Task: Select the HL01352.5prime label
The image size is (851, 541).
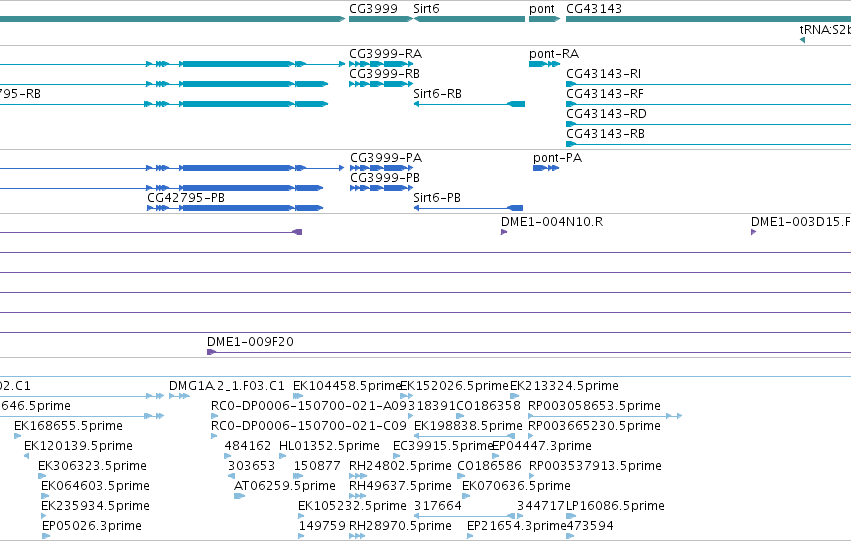Action: tap(329, 446)
